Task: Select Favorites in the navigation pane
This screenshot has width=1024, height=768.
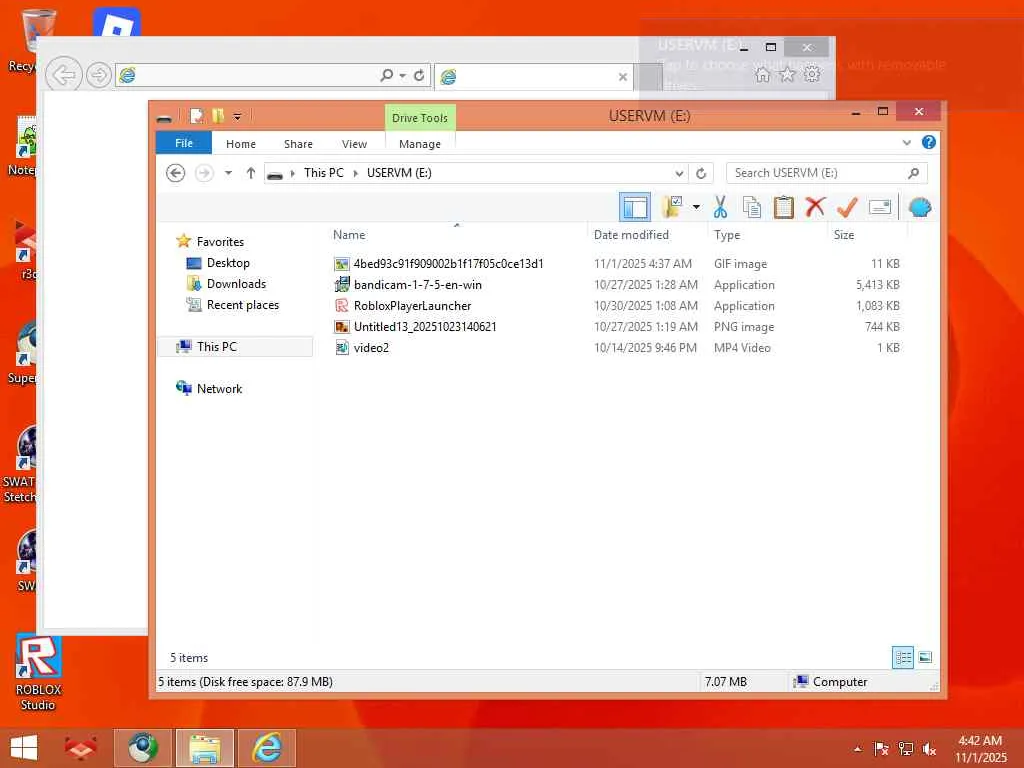Action: [219, 242]
